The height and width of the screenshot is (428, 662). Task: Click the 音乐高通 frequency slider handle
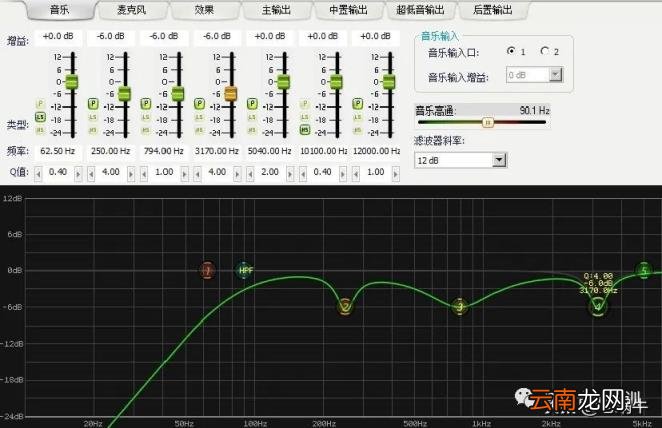[488, 122]
